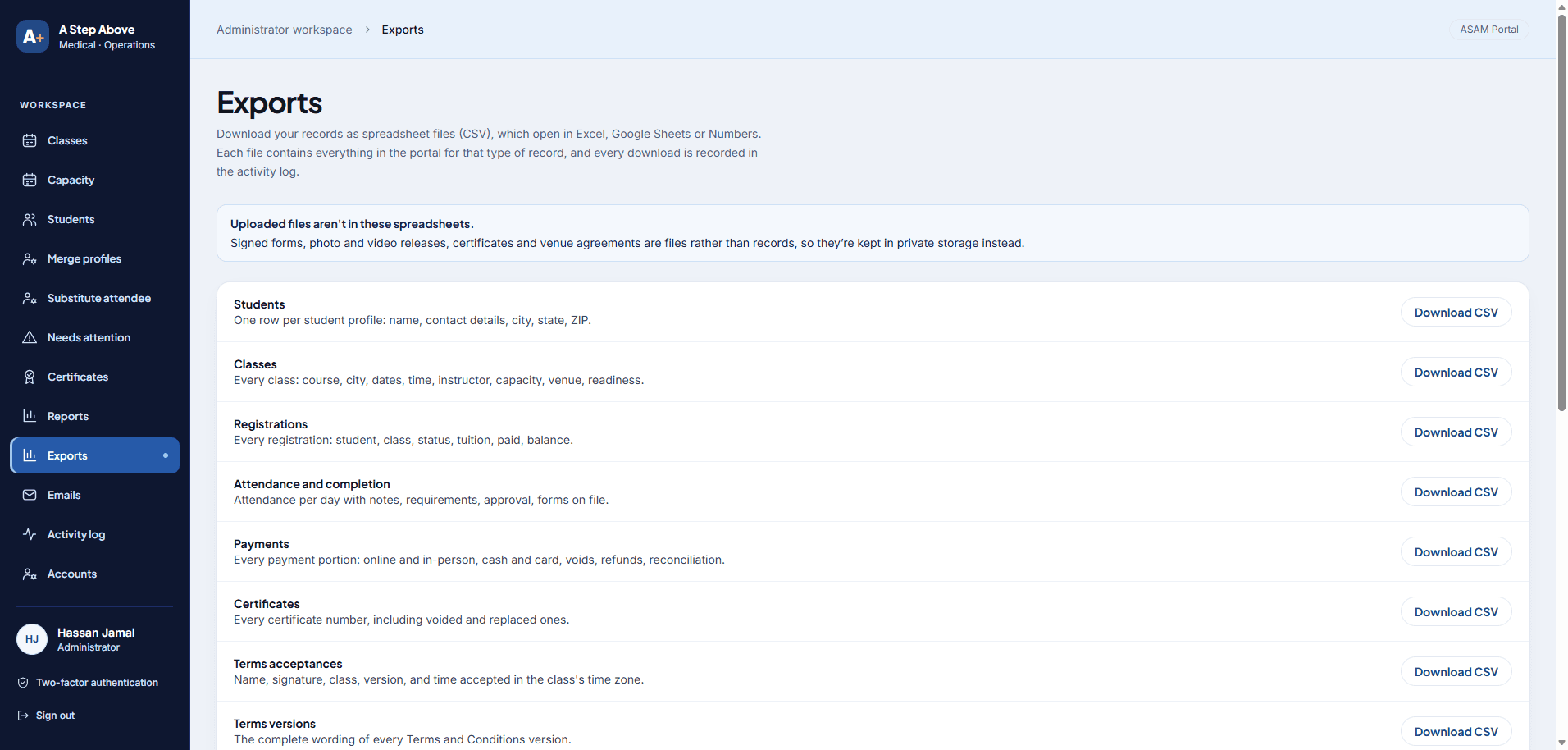This screenshot has width=1568, height=750.
Task: Open the Classes menu item
Action: click(x=94, y=140)
